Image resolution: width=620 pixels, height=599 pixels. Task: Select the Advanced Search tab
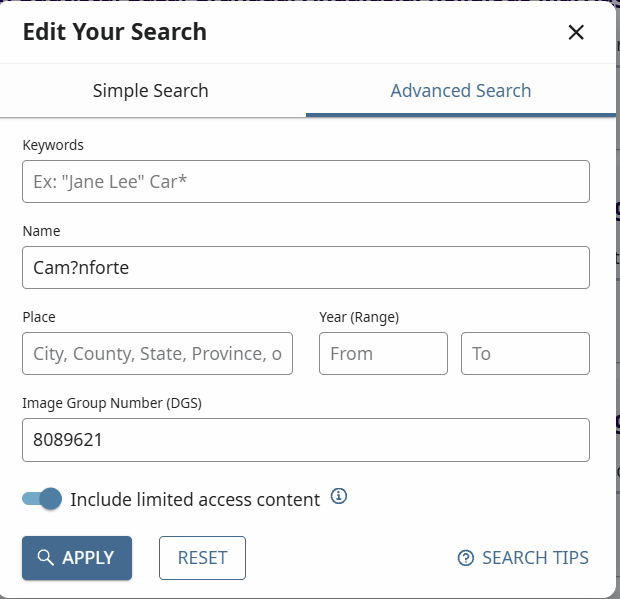coord(461,91)
